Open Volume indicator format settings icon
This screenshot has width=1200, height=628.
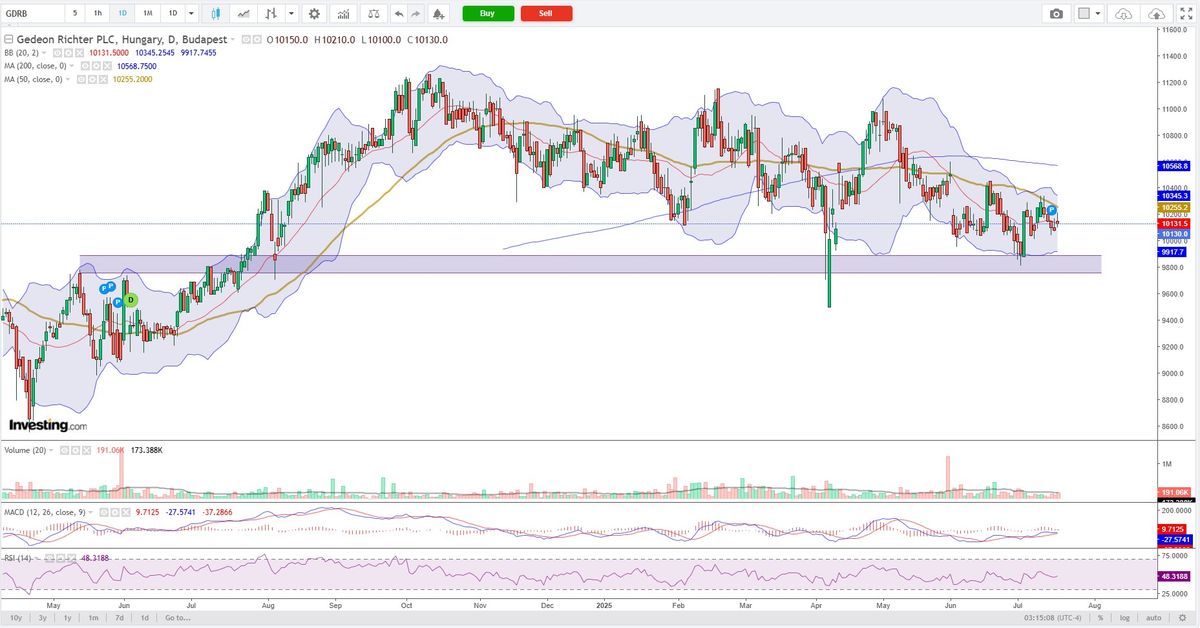[x=75, y=451]
